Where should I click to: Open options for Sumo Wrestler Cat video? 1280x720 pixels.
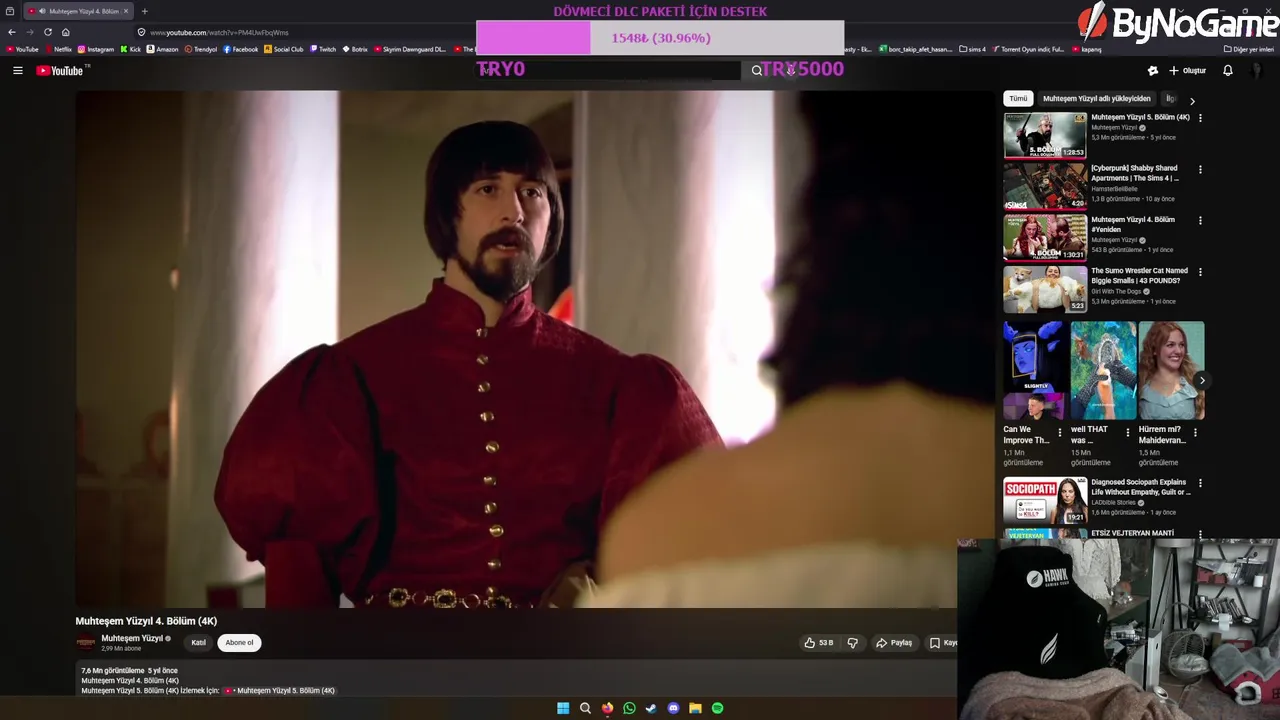click(x=1200, y=271)
